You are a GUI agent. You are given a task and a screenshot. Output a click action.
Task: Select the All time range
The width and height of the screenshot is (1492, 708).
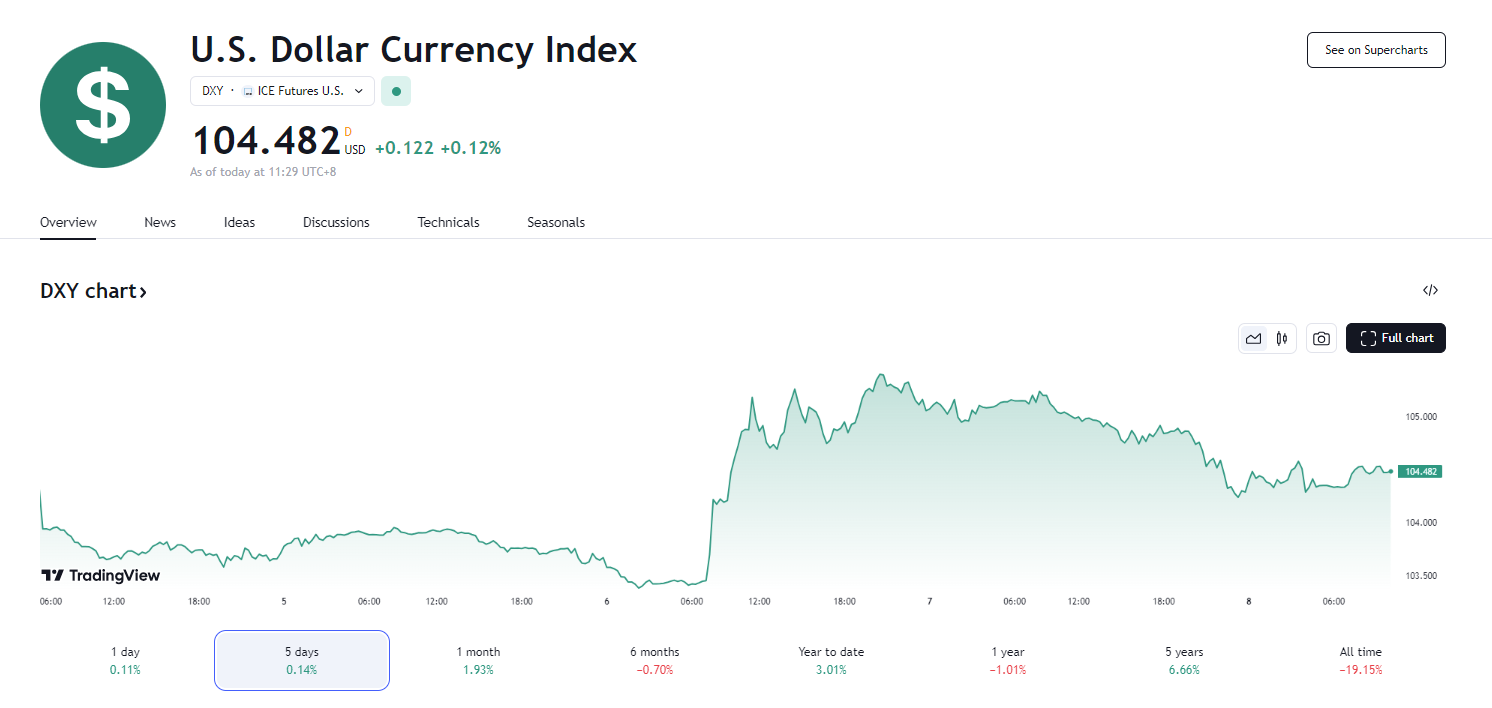(1360, 660)
